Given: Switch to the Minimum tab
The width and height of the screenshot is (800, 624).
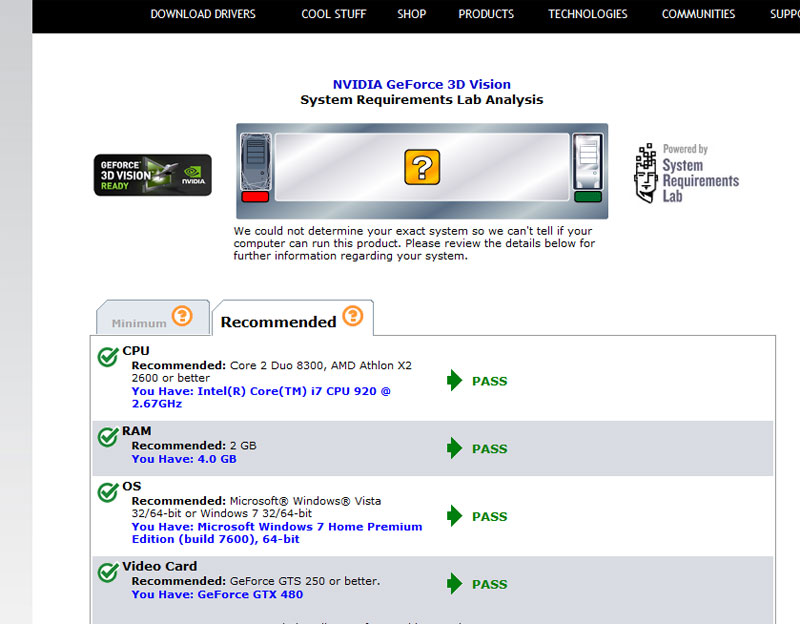Looking at the screenshot, I should click(x=153, y=318).
